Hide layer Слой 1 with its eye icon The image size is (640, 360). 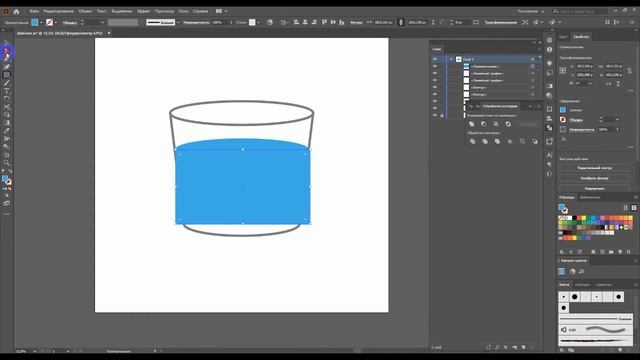coord(435,59)
